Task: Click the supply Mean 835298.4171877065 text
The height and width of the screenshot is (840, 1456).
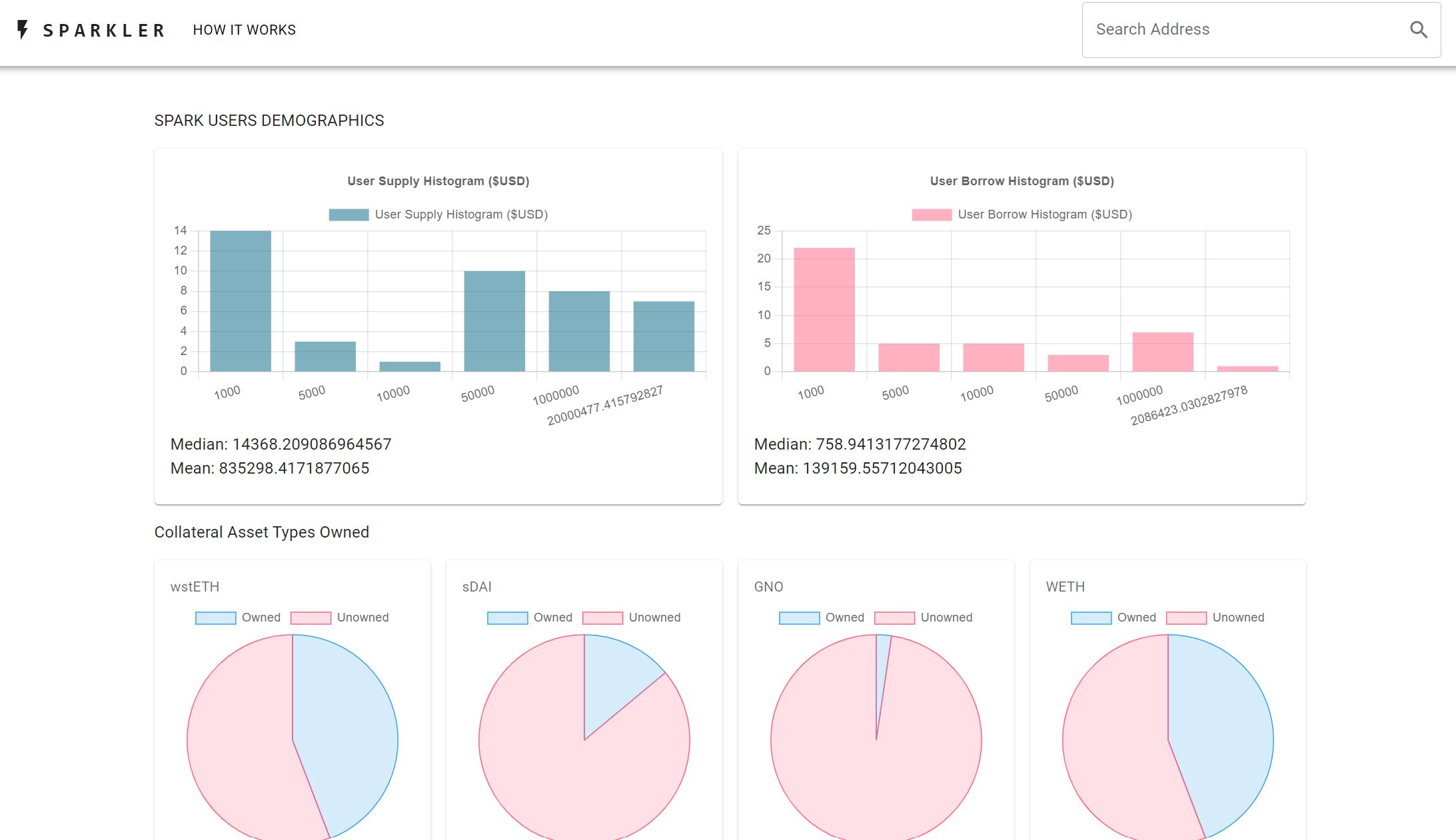Action: tap(270, 468)
